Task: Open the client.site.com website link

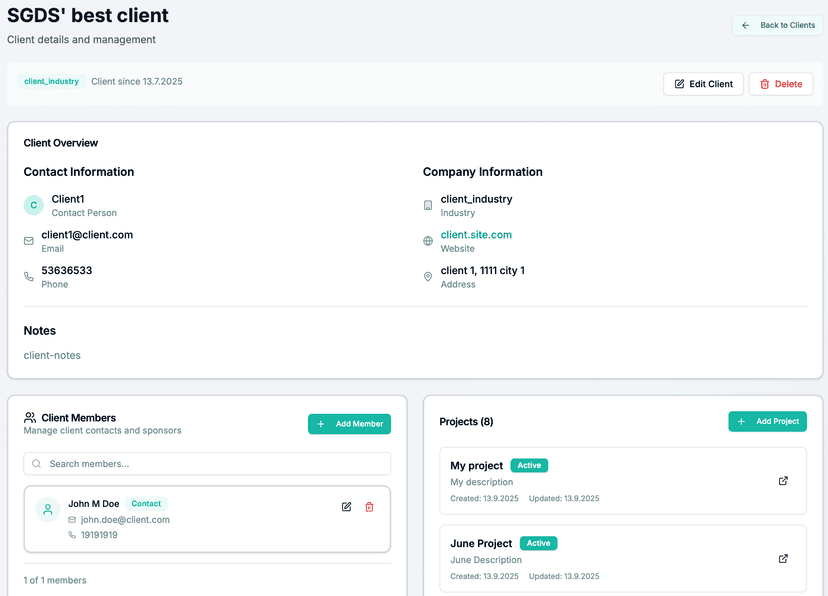Action: pyautogui.click(x=476, y=234)
